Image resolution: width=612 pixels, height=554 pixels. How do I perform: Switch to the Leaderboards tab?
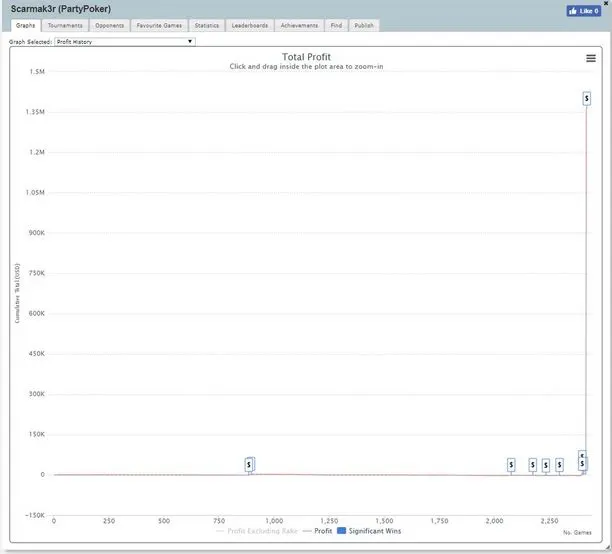click(x=250, y=25)
